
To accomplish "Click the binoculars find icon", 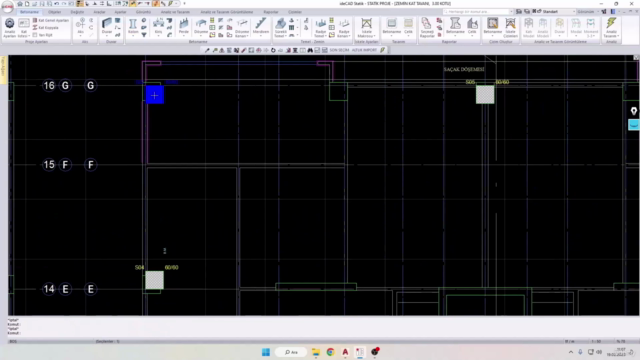I will pos(310,50).
